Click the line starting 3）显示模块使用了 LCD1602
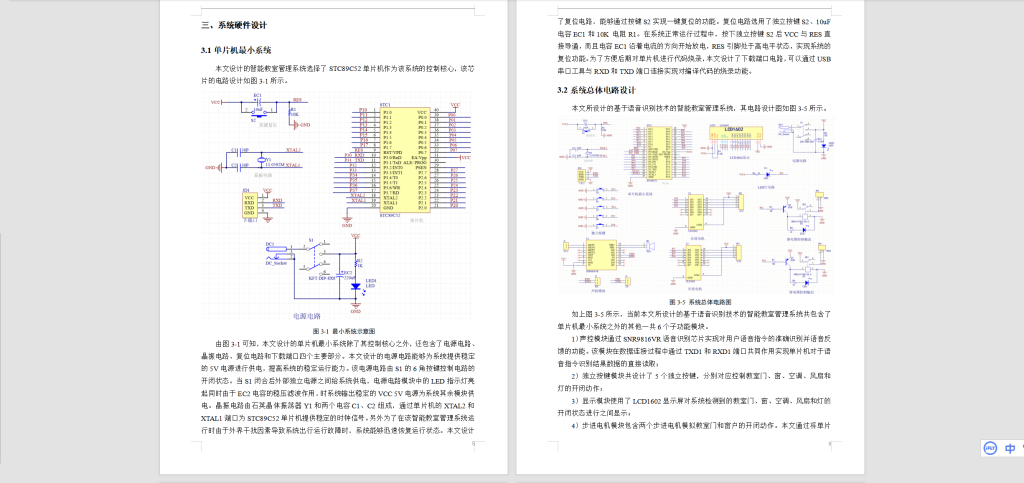Screen dimensions: 1024x483 701,400
